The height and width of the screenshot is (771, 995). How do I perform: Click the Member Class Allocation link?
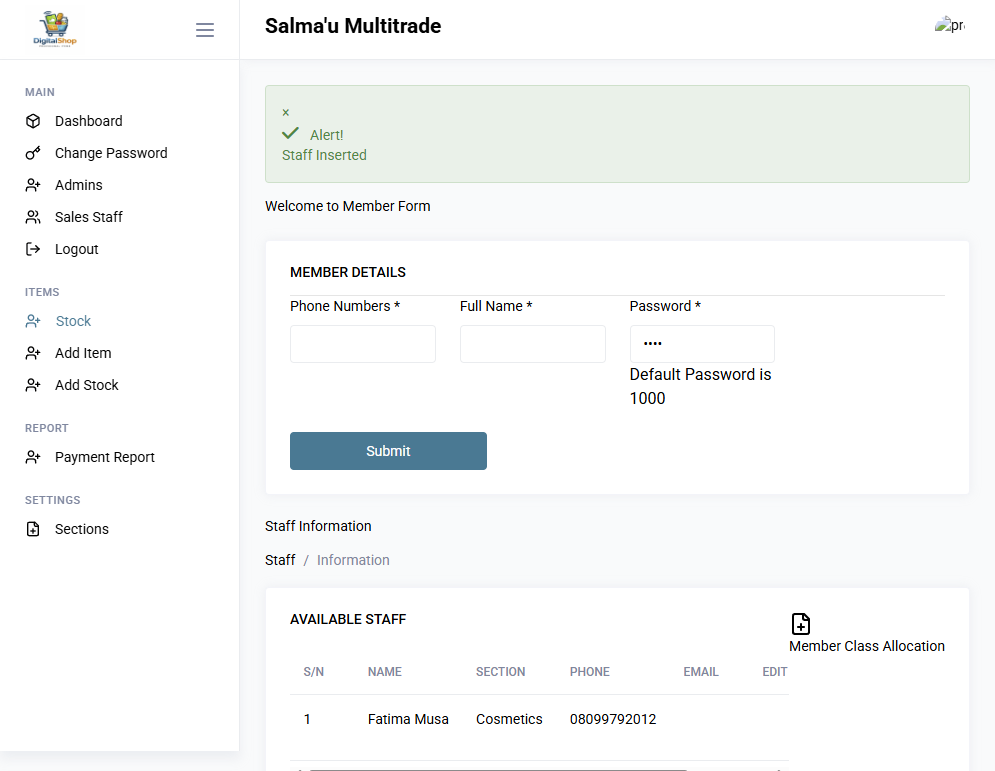pyautogui.click(x=867, y=646)
